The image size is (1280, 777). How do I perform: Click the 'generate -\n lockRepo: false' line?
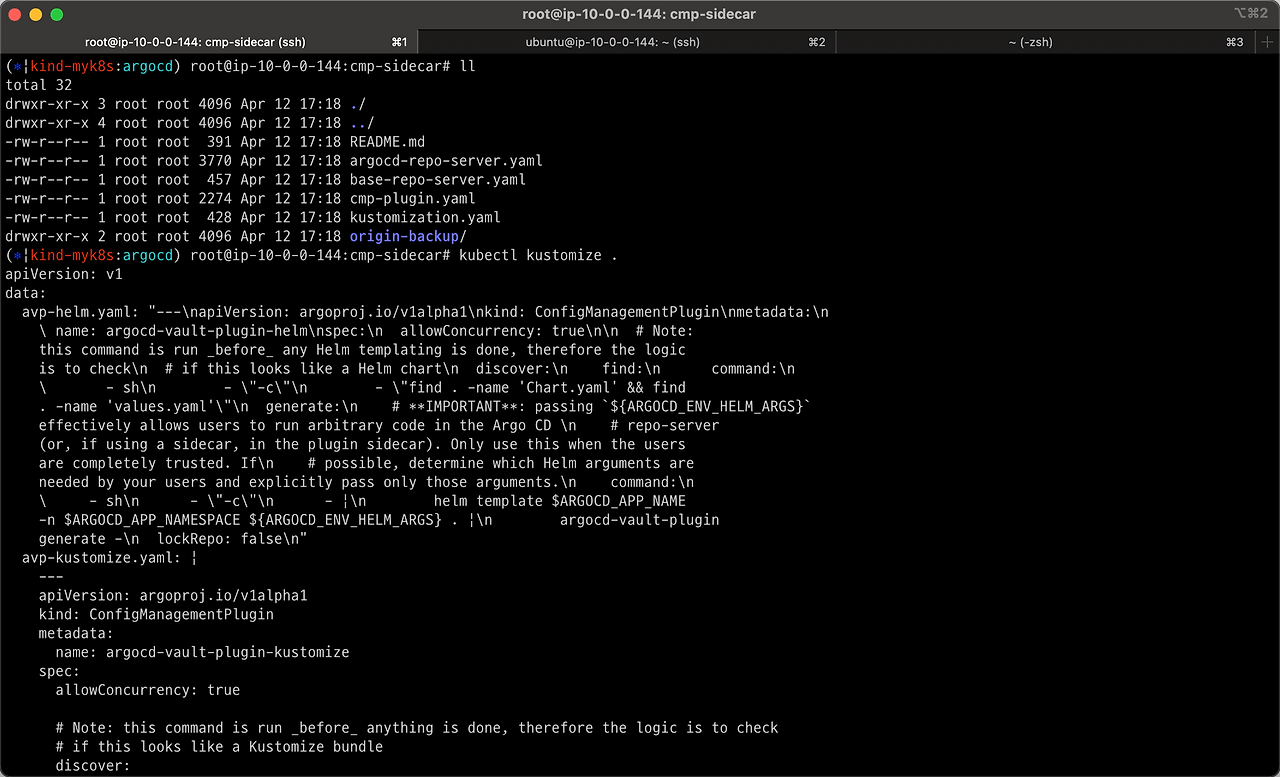(x=172, y=539)
